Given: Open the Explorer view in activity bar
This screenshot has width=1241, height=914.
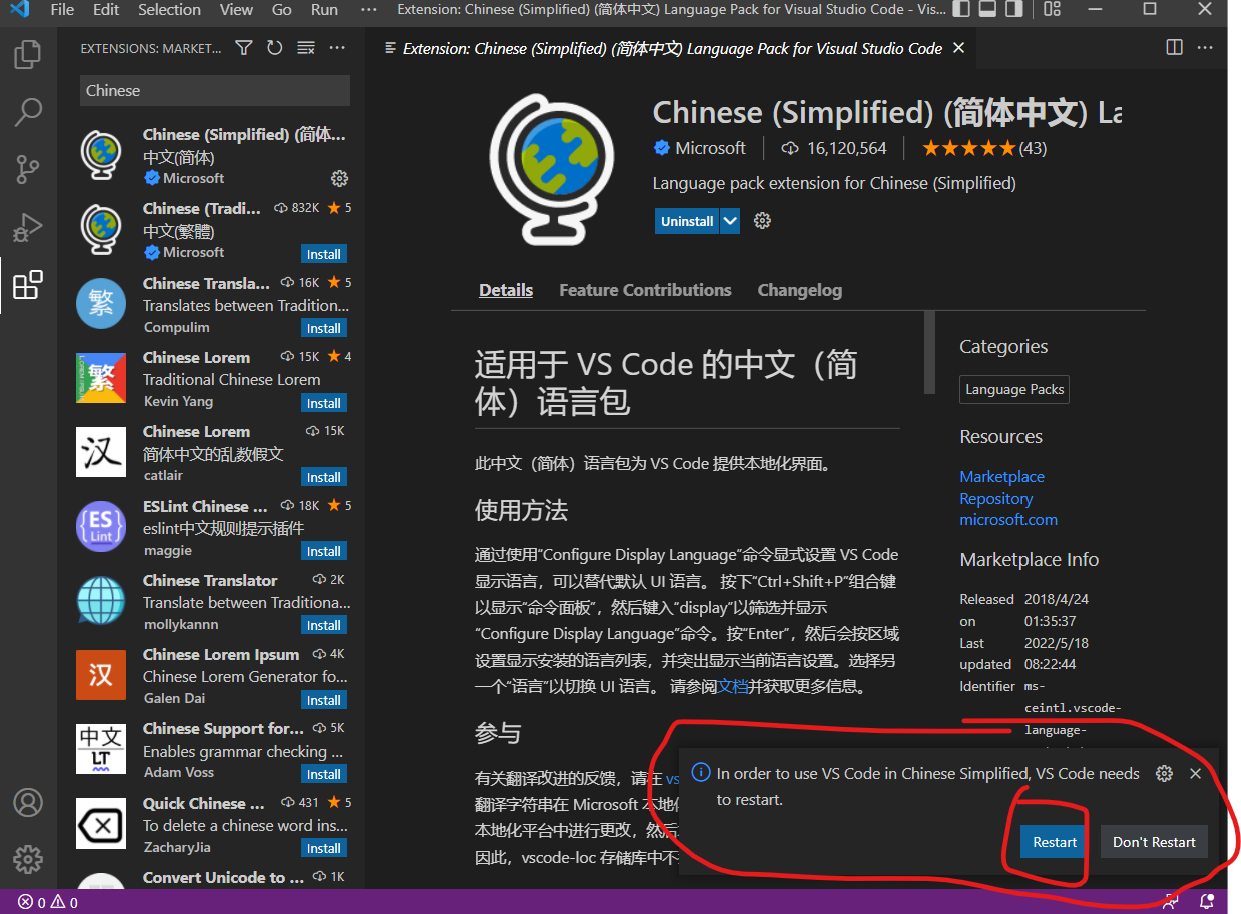Looking at the screenshot, I should point(28,53).
